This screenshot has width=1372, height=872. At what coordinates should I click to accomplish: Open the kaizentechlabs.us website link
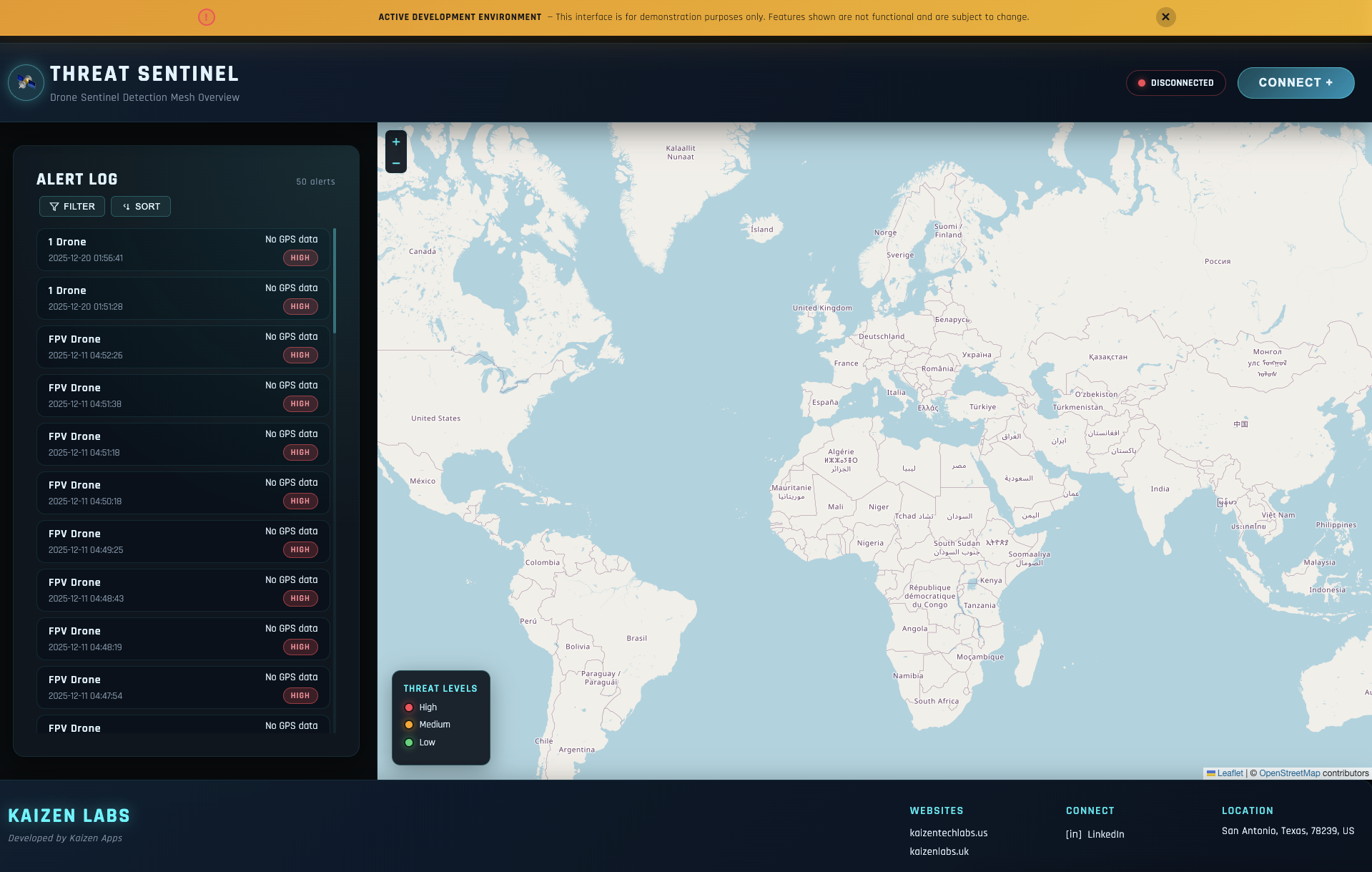tap(948, 833)
